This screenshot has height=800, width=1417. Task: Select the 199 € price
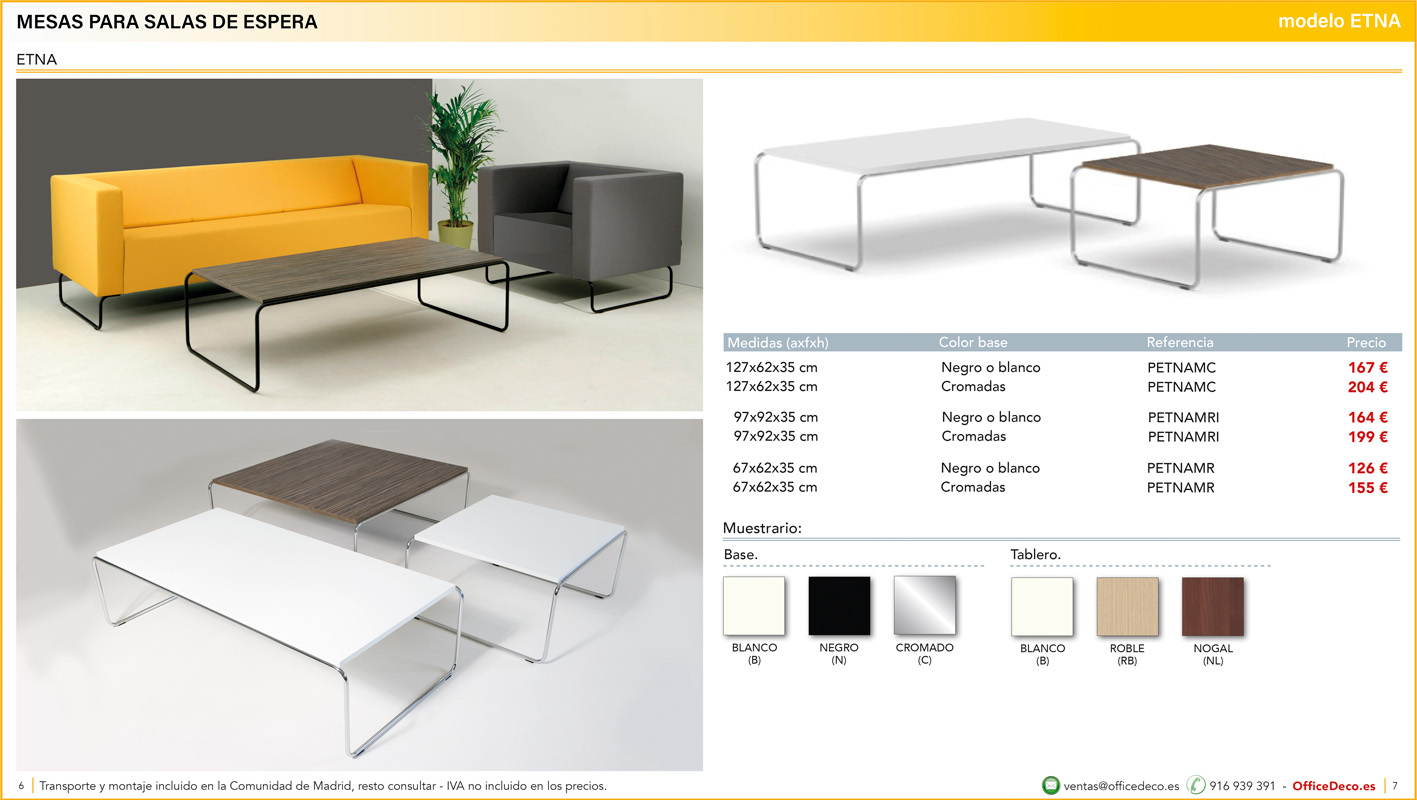(1368, 437)
